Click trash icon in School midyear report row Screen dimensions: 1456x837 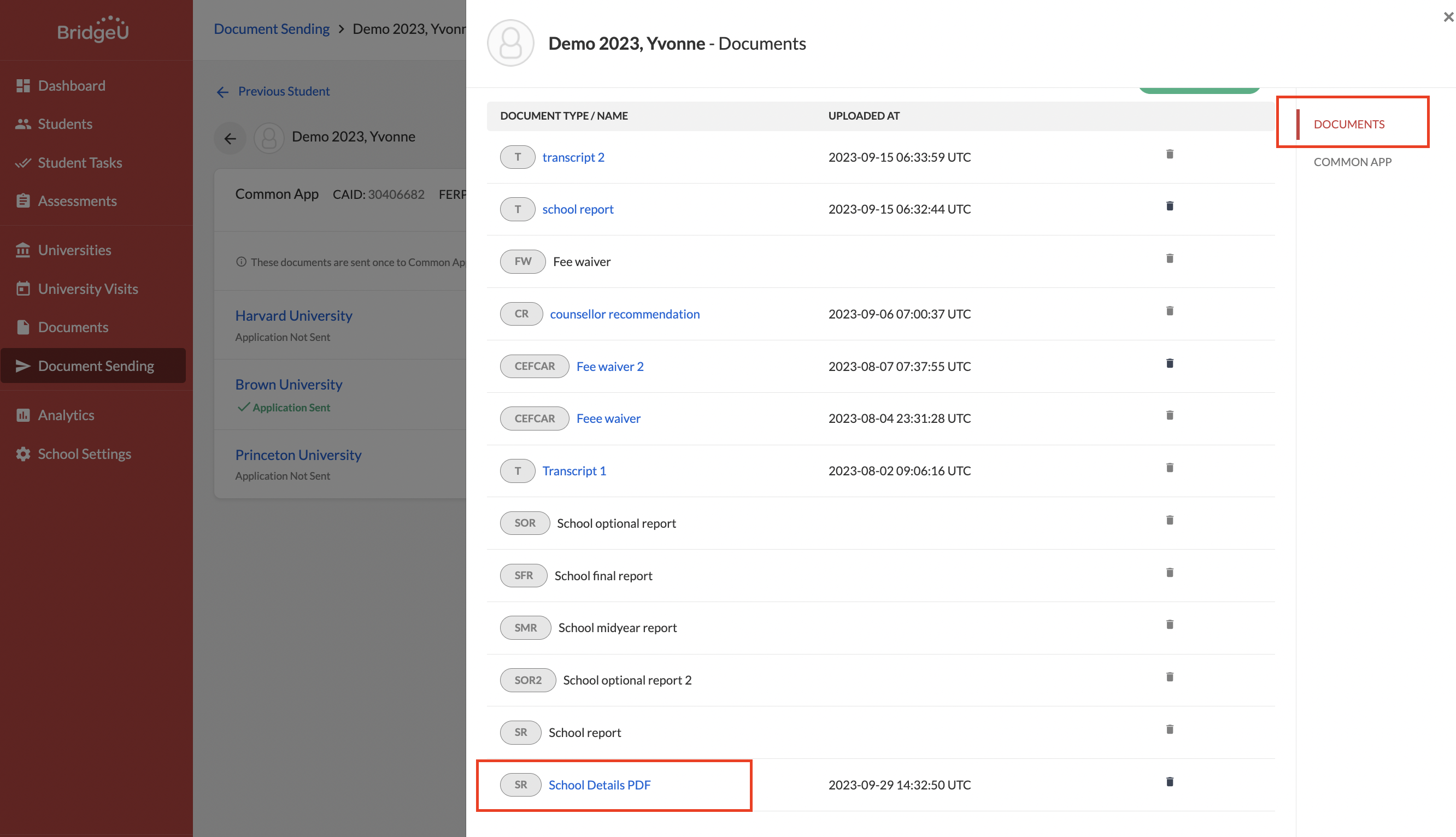tap(1169, 624)
